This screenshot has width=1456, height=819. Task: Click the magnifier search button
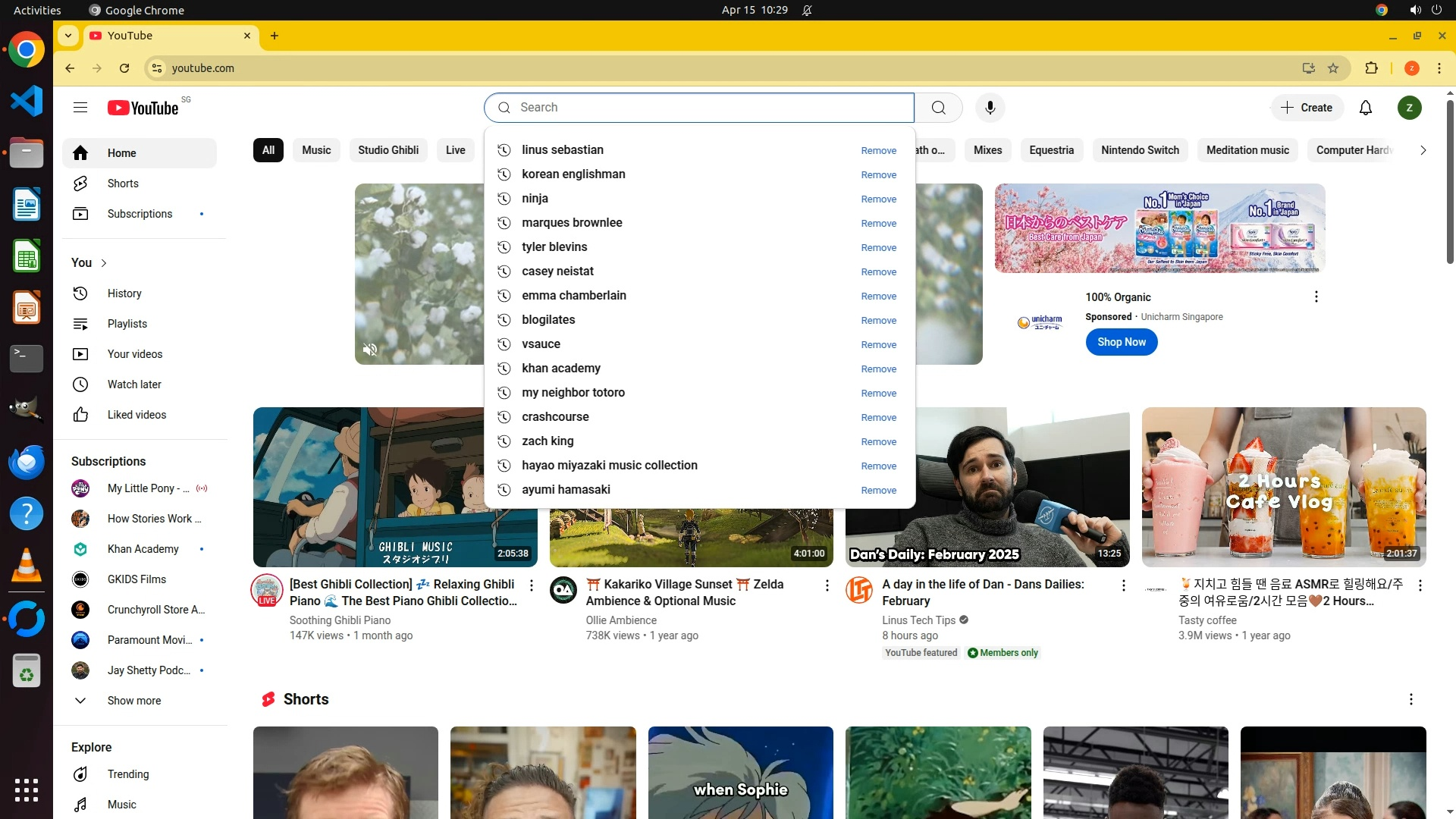938,108
